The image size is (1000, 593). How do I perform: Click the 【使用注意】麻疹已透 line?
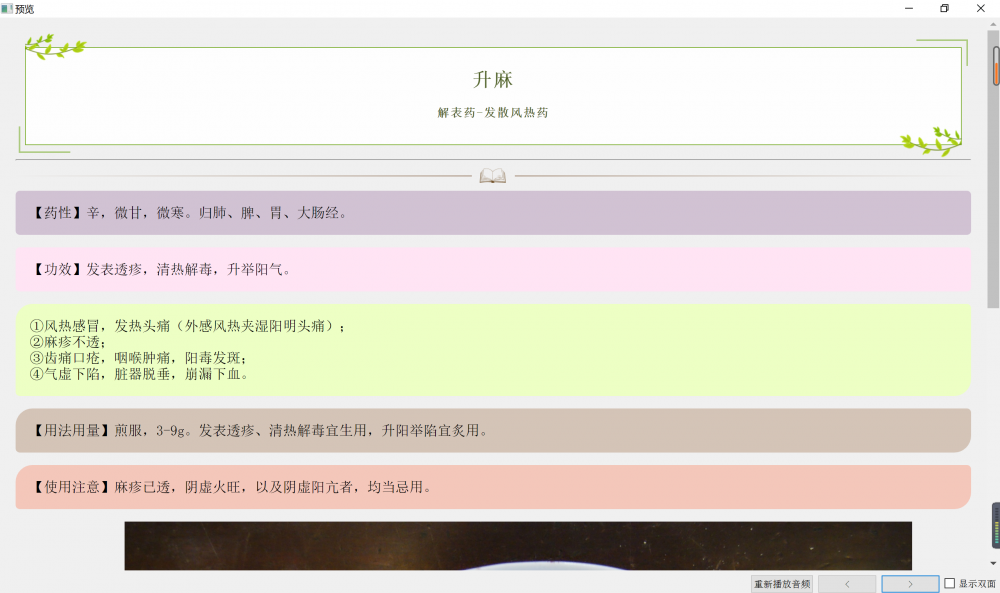[232, 487]
